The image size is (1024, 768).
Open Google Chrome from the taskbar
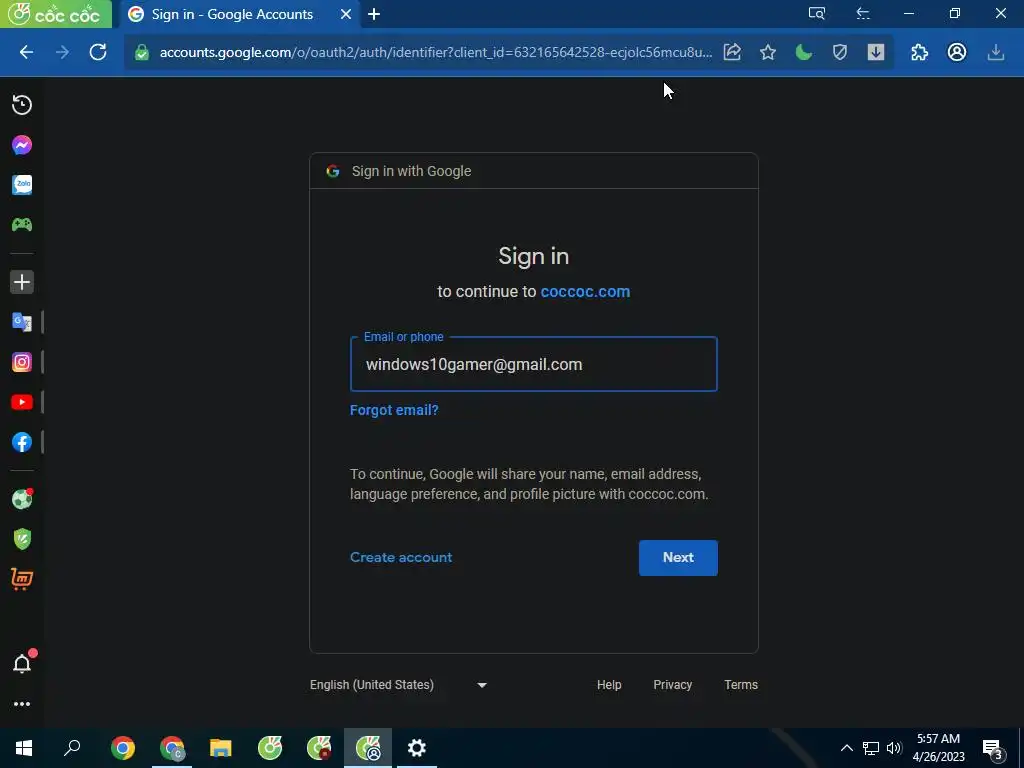[123, 748]
